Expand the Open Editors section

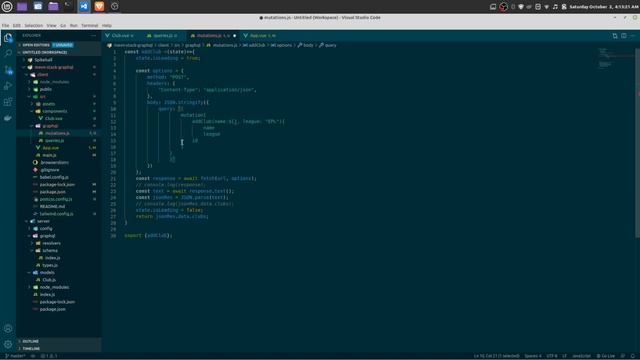click(x=59, y=45)
